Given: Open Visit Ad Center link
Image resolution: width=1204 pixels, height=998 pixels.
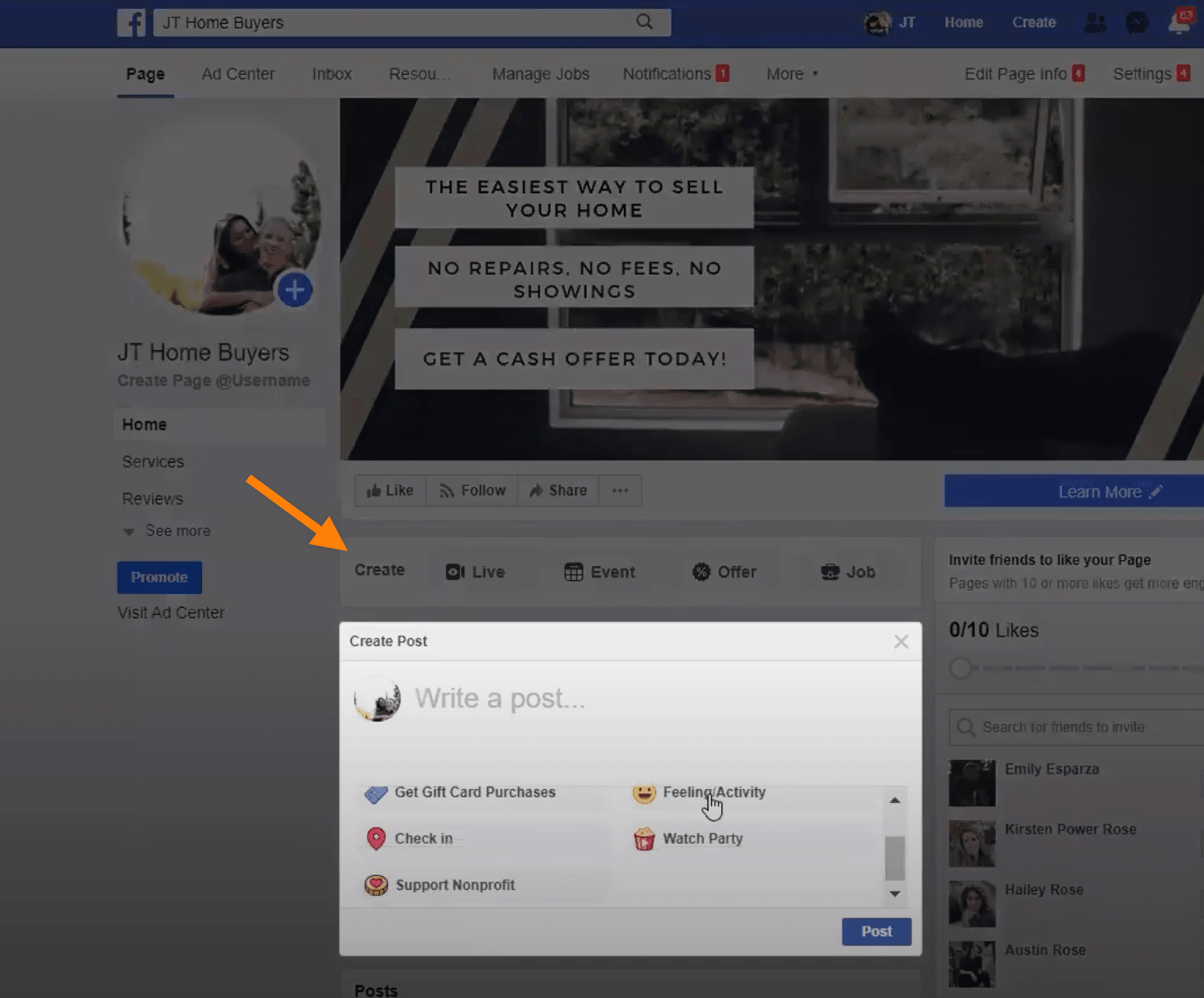Looking at the screenshot, I should [171, 613].
